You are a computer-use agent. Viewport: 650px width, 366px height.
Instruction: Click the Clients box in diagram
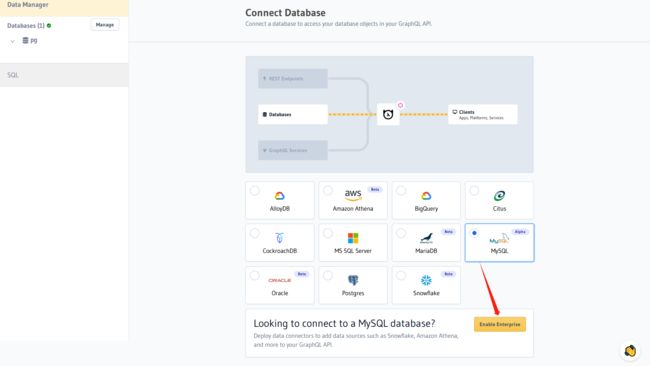click(x=483, y=114)
